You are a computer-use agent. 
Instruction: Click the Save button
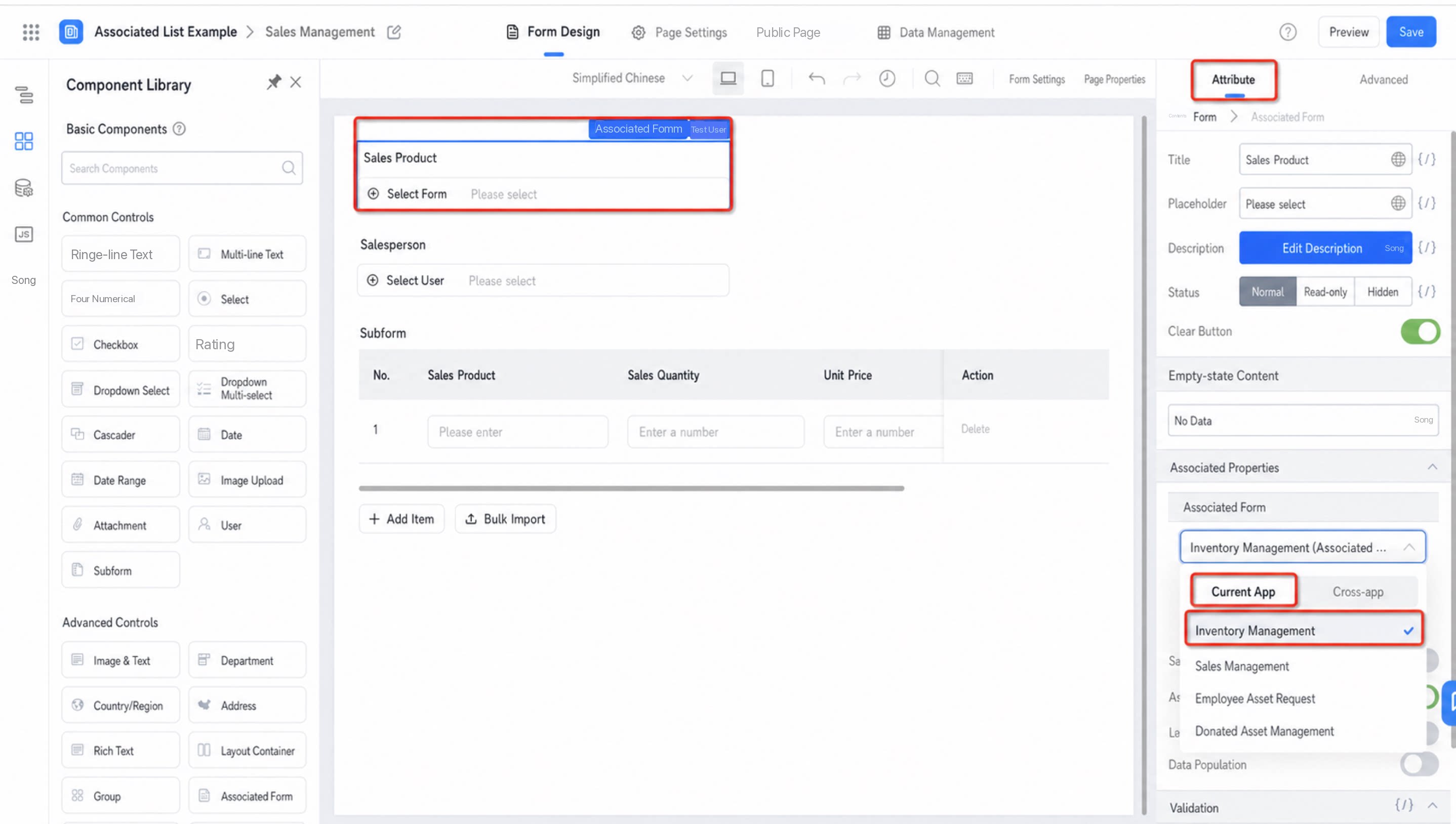coord(1411,32)
